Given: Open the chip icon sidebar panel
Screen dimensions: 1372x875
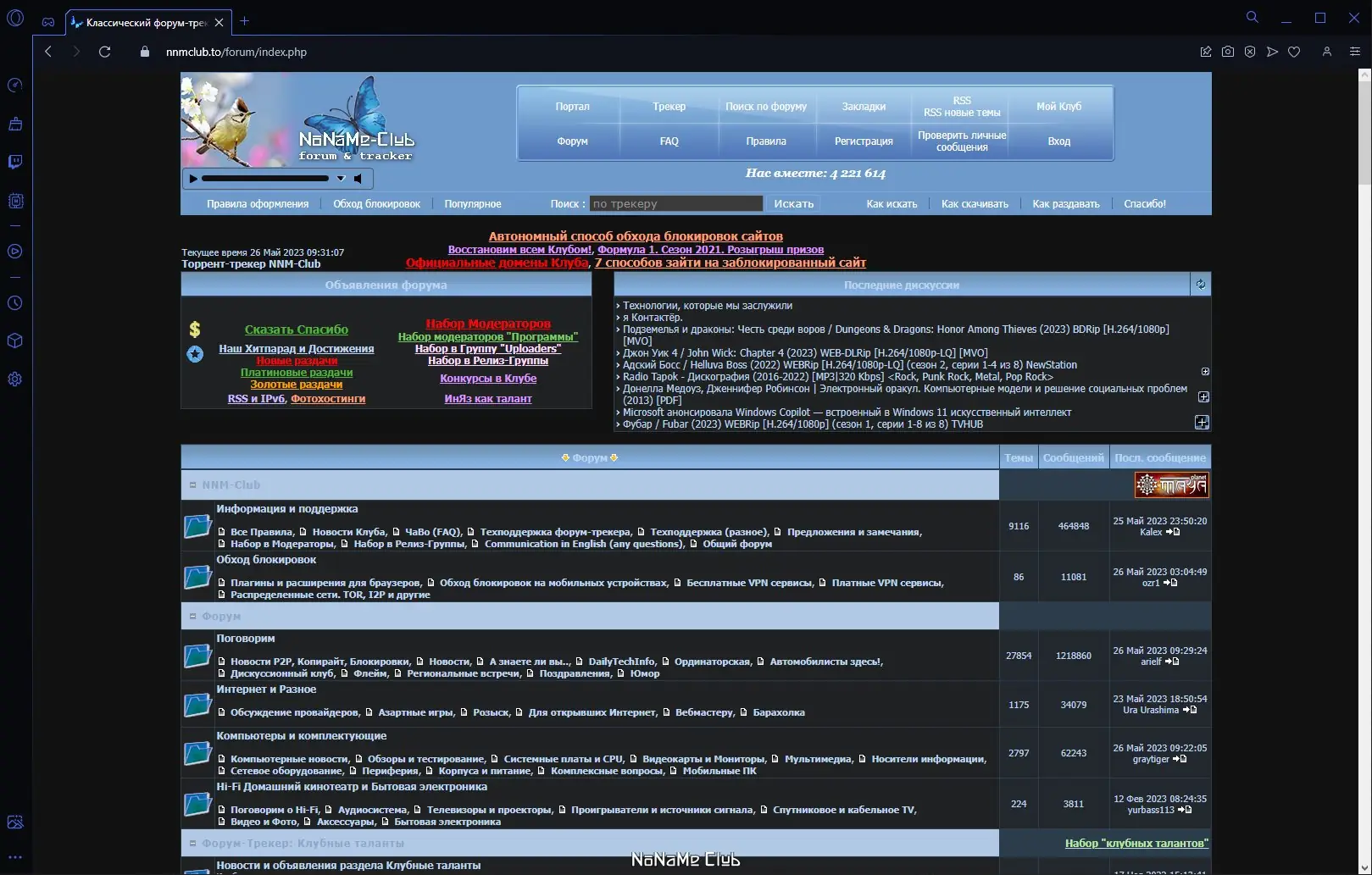Looking at the screenshot, I should tap(15, 201).
